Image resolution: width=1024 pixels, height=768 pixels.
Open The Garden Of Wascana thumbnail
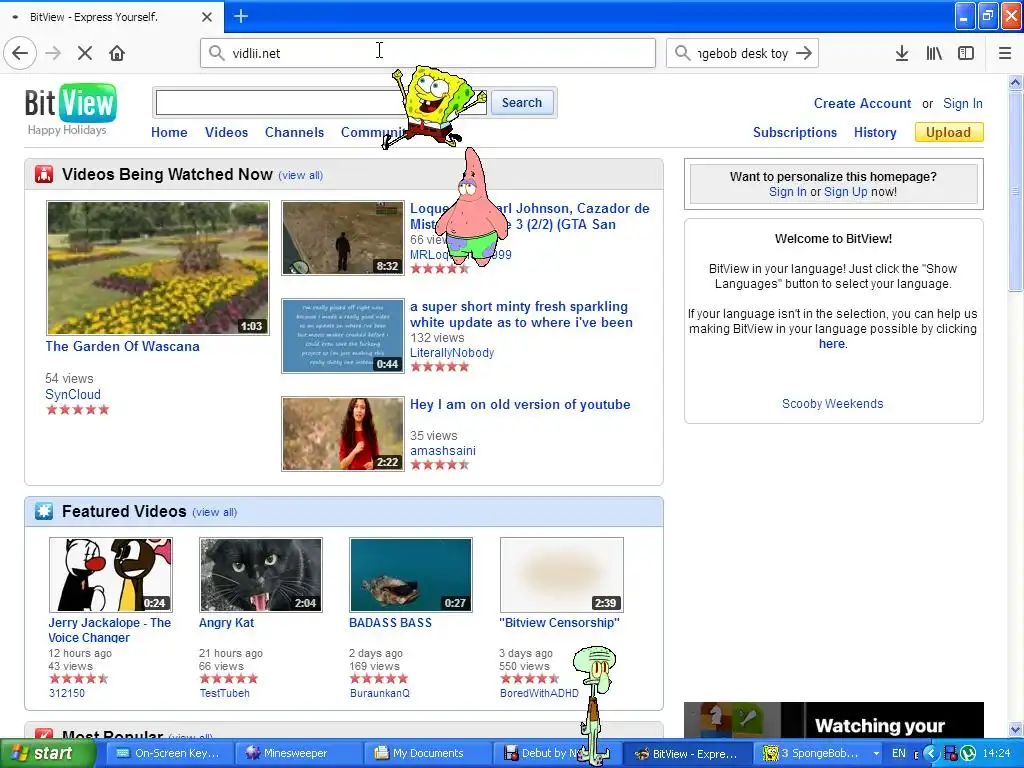[157, 268]
